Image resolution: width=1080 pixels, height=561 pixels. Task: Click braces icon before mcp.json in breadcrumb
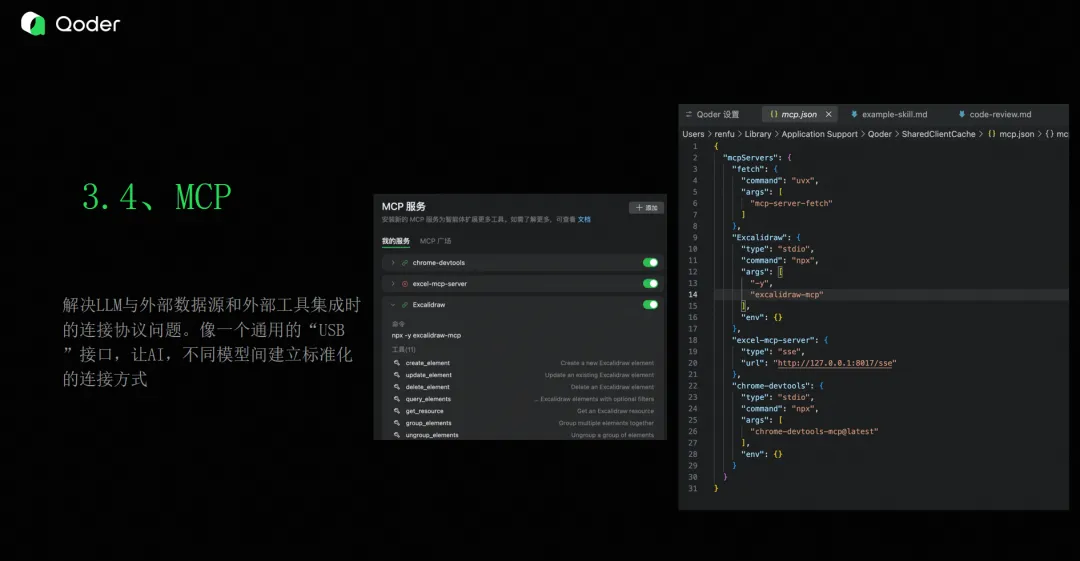(992, 134)
